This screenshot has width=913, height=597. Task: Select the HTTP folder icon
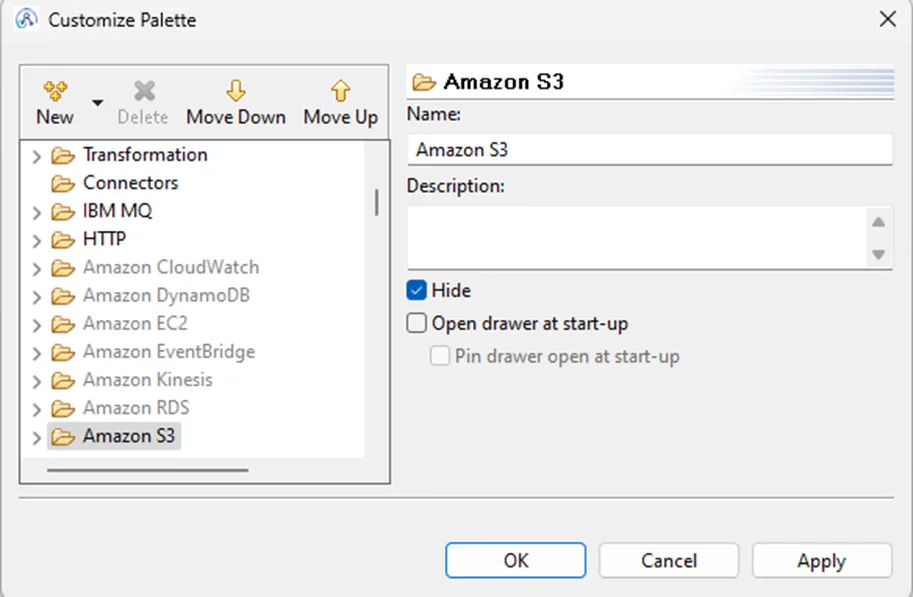pyautogui.click(x=63, y=239)
